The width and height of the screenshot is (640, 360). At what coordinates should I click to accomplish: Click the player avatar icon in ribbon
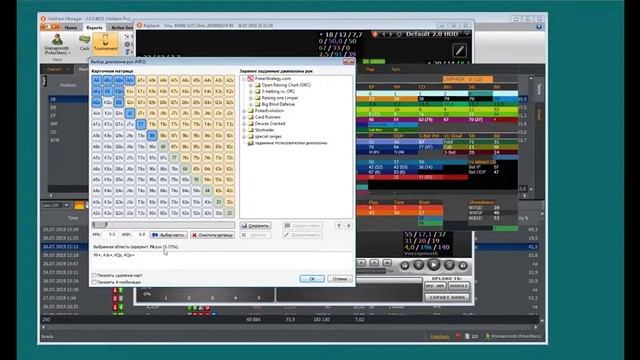click(x=57, y=40)
